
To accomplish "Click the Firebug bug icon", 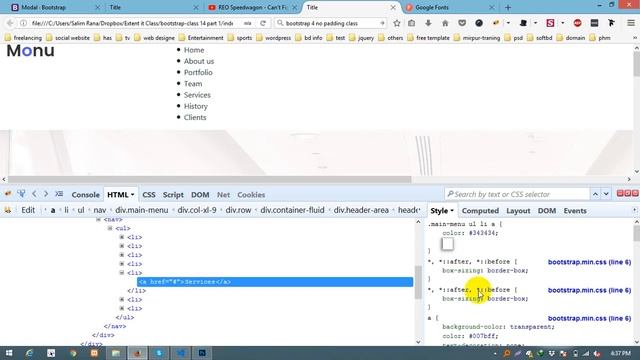I will [8, 194].
